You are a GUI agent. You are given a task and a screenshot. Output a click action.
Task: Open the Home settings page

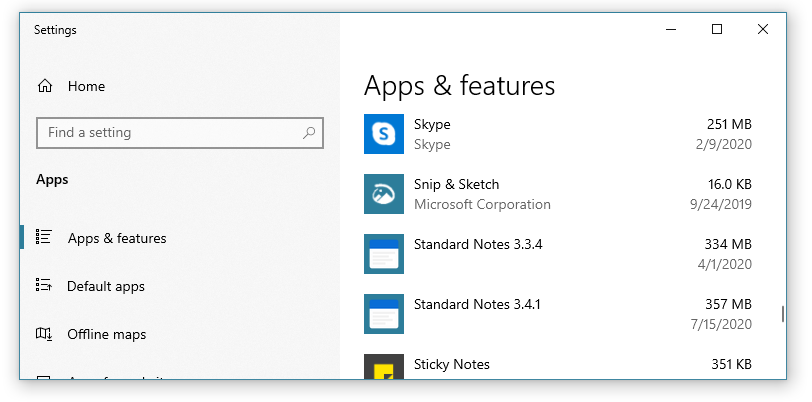pyautogui.click(x=86, y=87)
